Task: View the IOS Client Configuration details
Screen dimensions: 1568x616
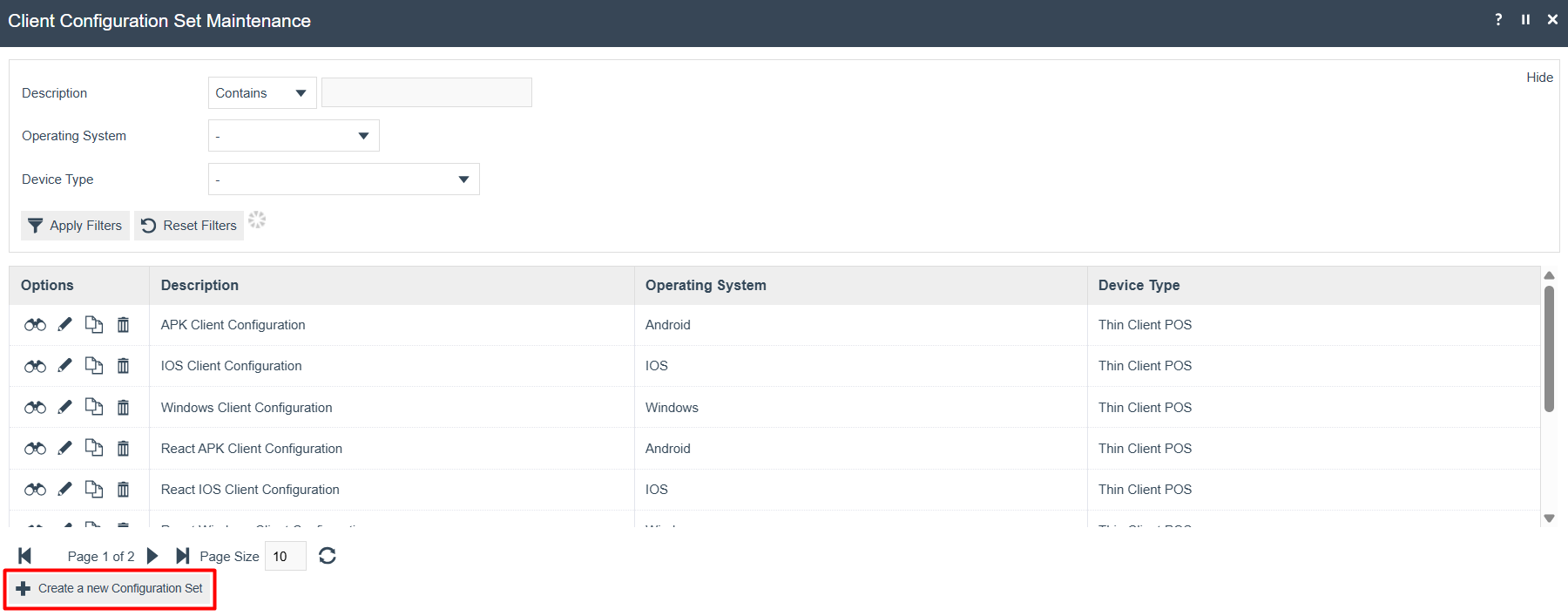Action: point(35,366)
